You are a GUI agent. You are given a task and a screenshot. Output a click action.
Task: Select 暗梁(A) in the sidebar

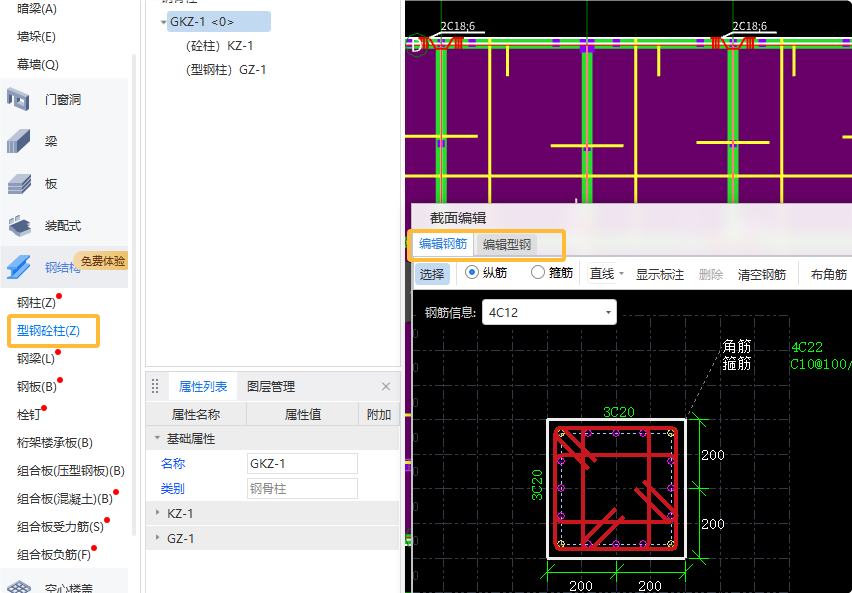pyautogui.click(x=36, y=9)
